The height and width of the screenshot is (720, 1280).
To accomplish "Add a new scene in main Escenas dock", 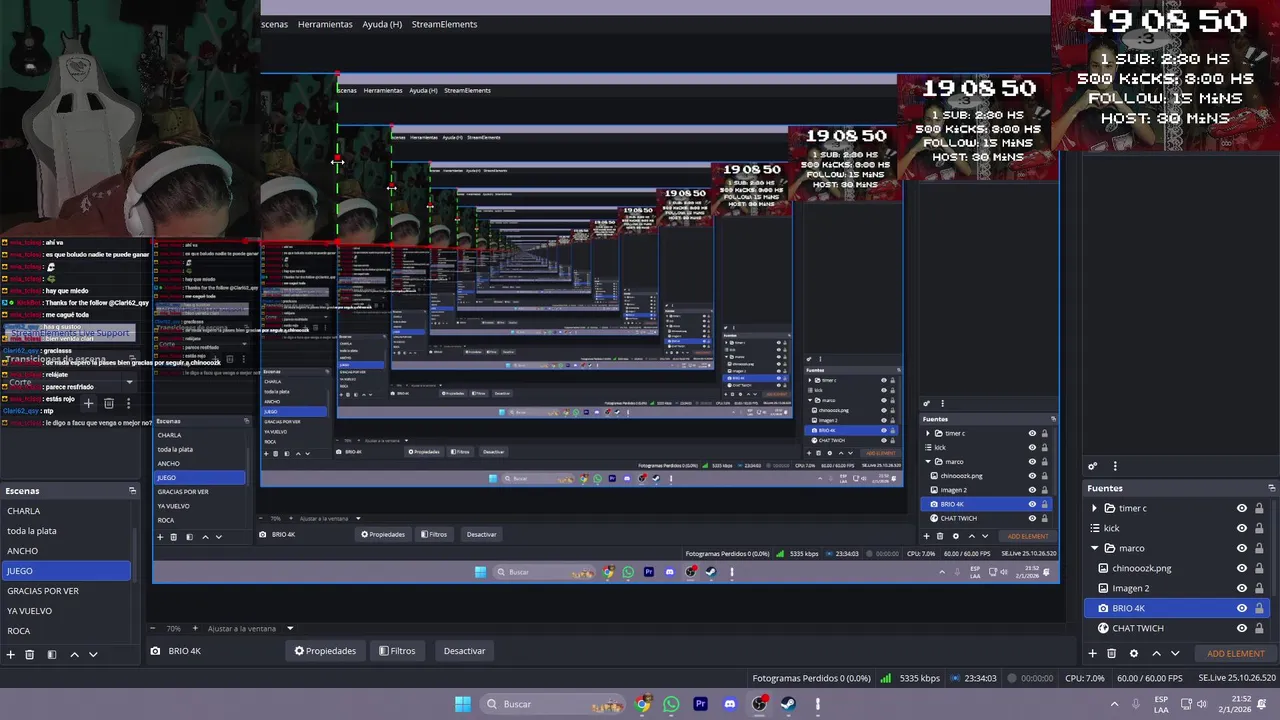I will pos(11,654).
